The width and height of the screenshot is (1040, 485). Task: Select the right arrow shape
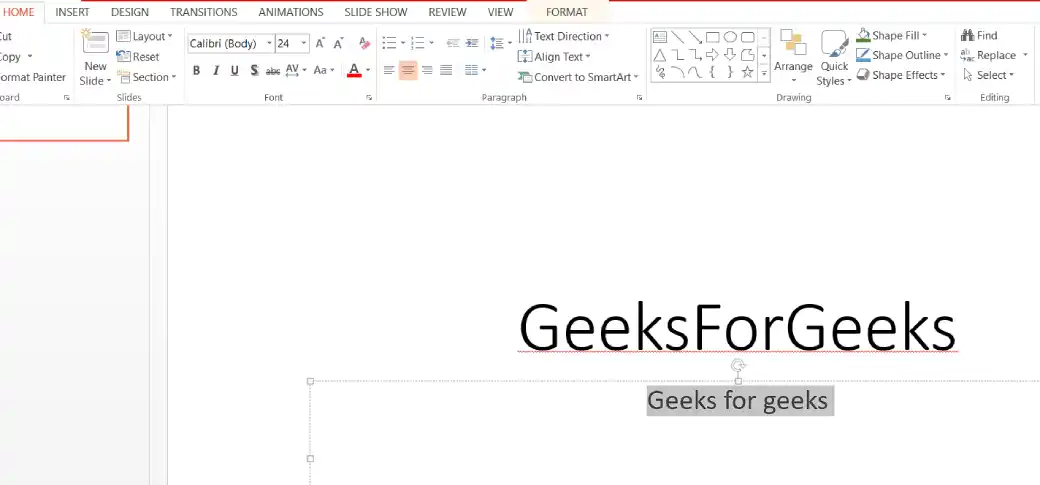point(712,54)
